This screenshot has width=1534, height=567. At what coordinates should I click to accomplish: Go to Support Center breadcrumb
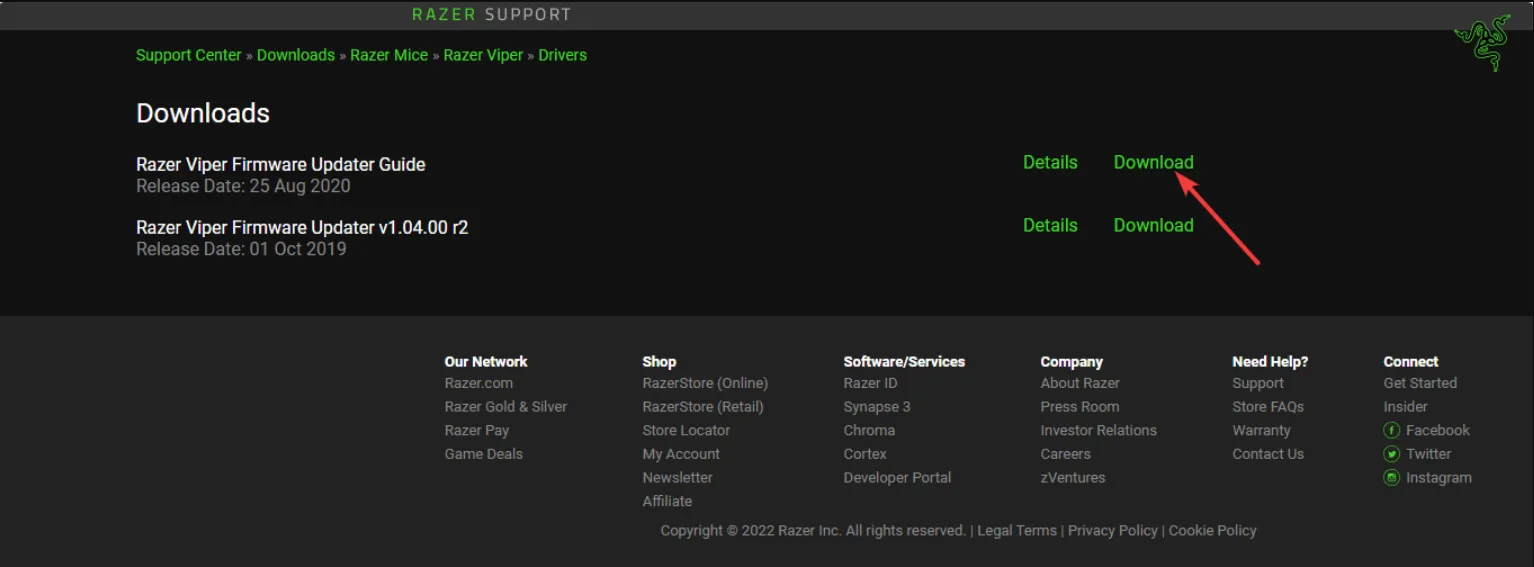pyautogui.click(x=188, y=55)
